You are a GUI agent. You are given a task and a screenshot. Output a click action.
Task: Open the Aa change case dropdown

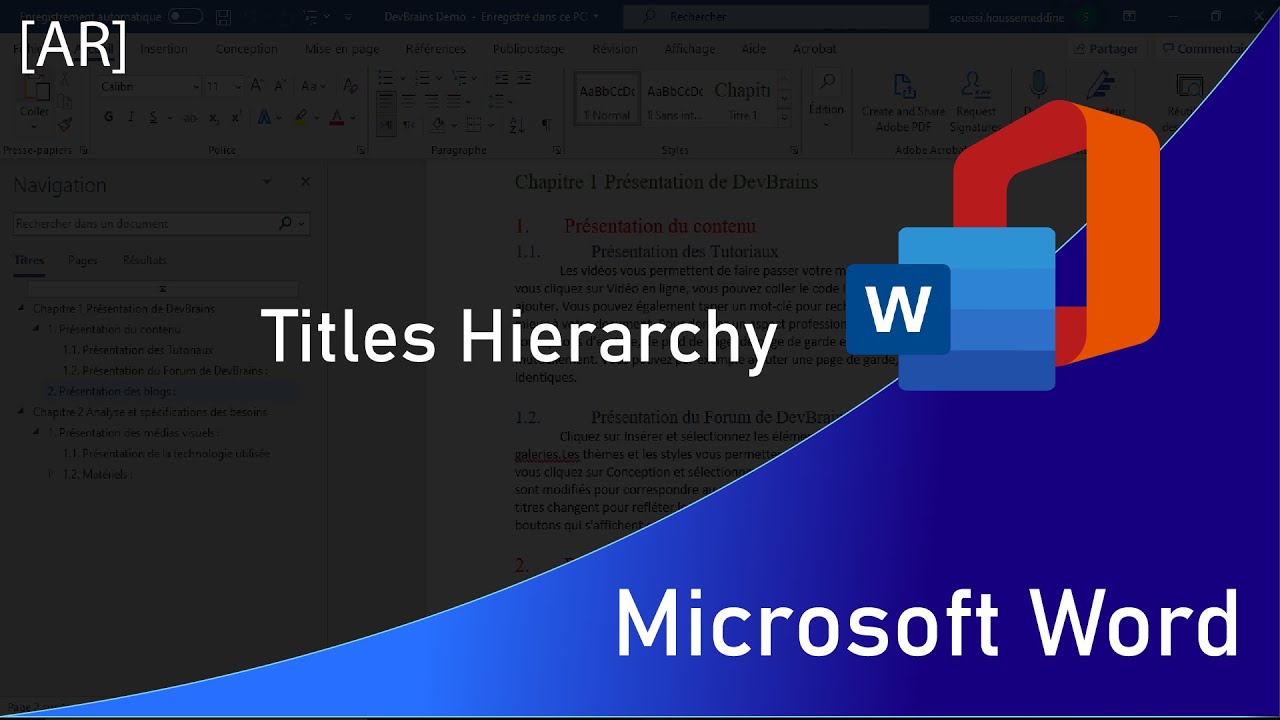click(x=313, y=86)
